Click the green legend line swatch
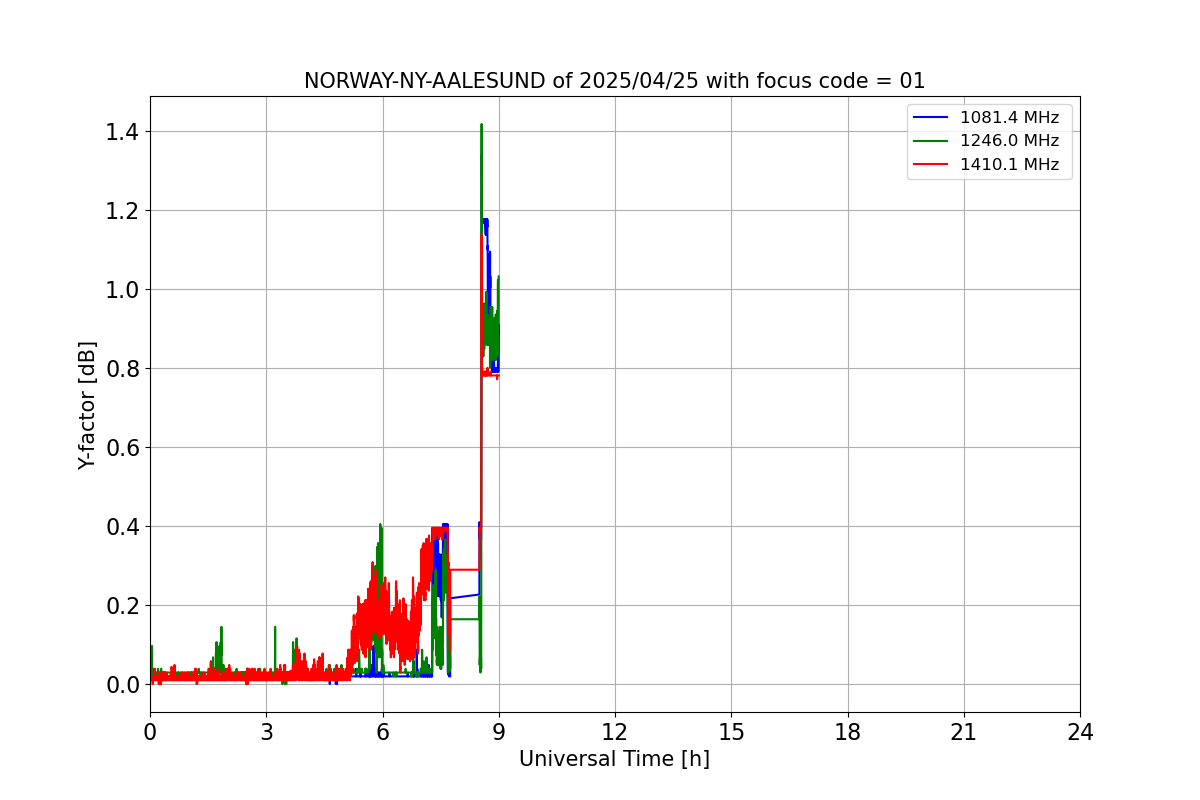Image resolution: width=1200 pixels, height=800 pixels. 931,141
